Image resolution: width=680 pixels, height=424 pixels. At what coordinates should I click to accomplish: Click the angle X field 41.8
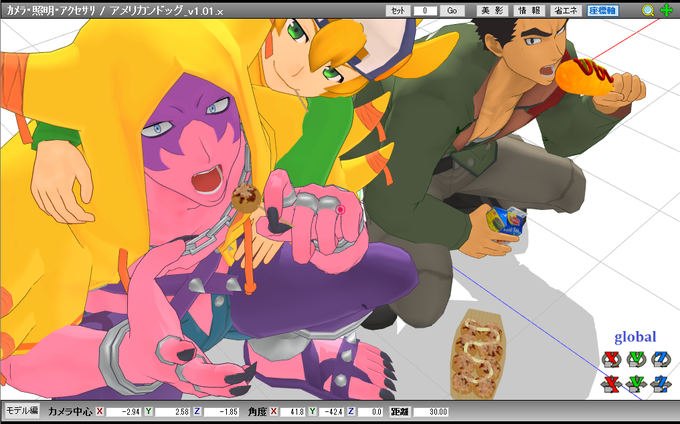coord(292,411)
